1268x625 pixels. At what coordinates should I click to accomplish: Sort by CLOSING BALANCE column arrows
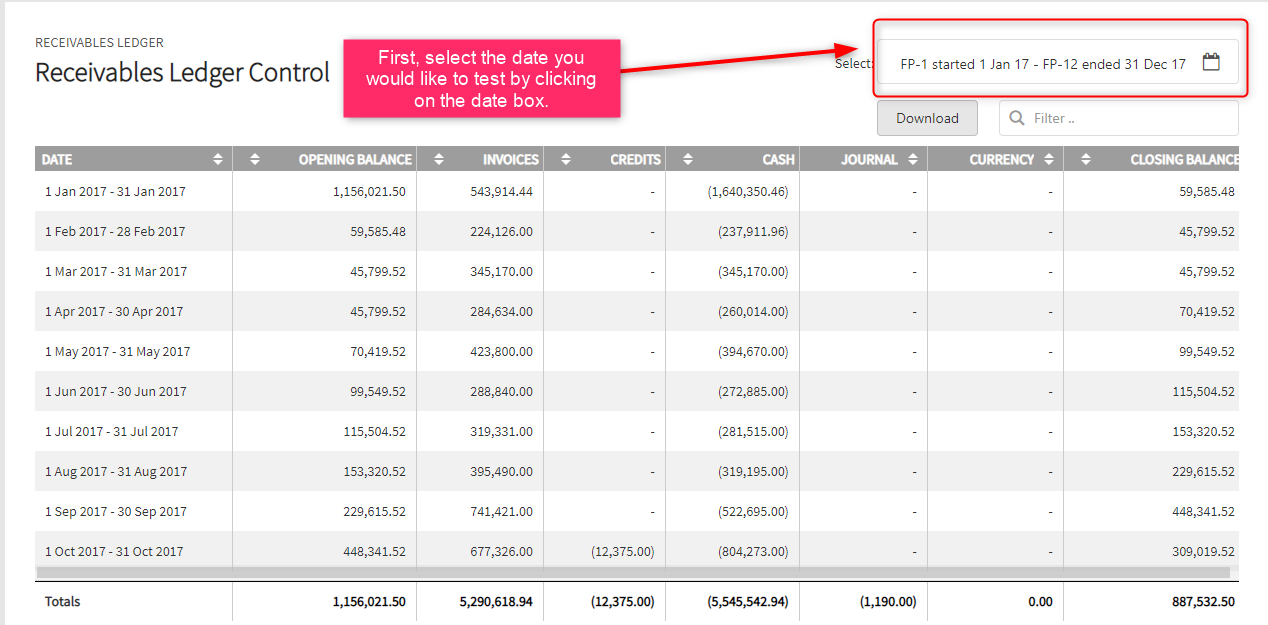tap(1086, 159)
